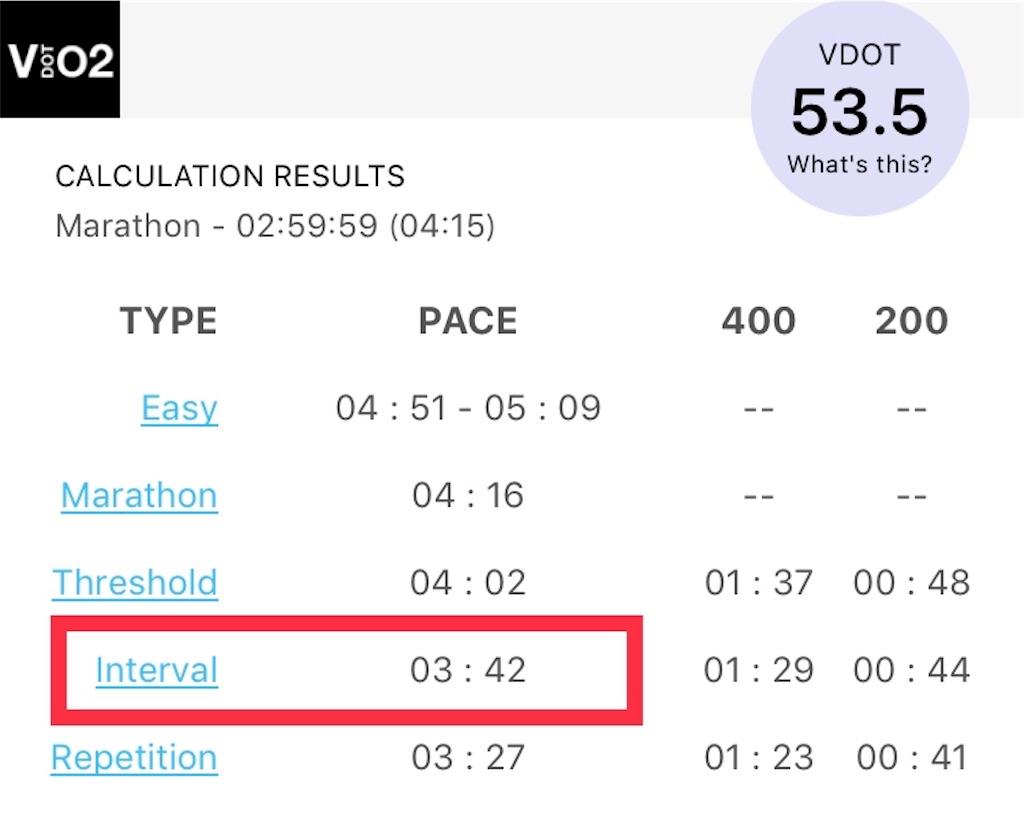Viewport: 1024px width, 824px height.
Task: Click the VDOT O2 logo icon
Action: (x=59, y=59)
